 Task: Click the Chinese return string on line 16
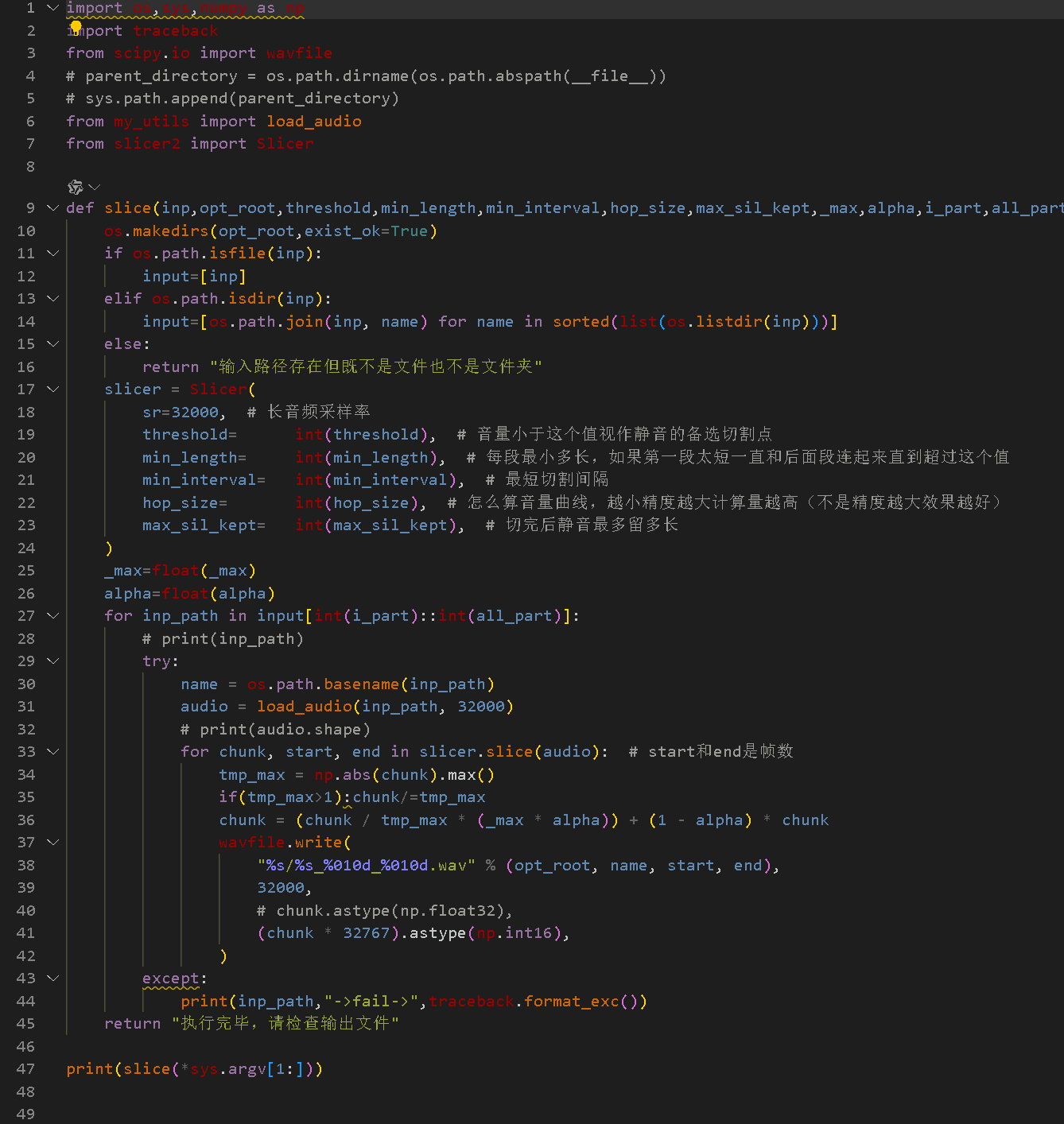(x=376, y=366)
